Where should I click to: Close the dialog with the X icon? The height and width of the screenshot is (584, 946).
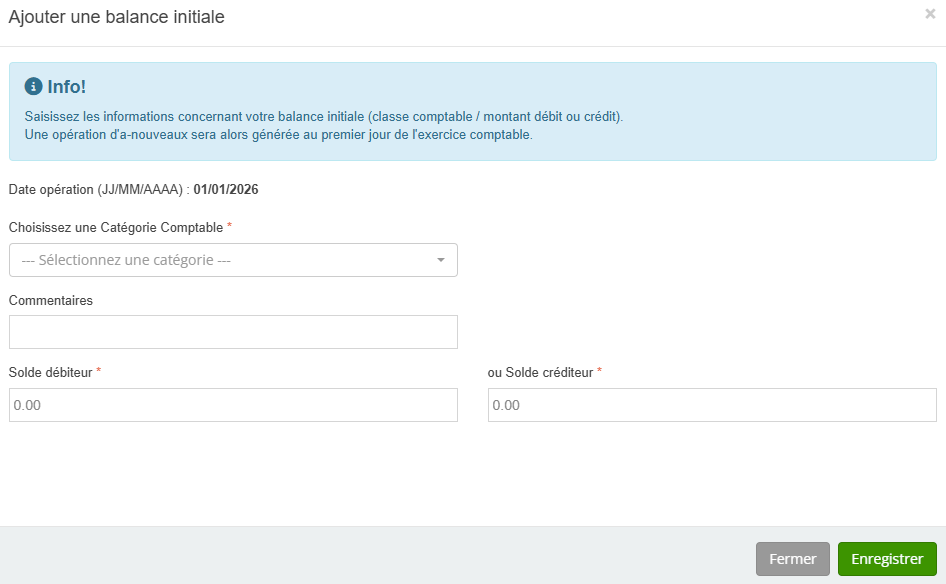930,14
